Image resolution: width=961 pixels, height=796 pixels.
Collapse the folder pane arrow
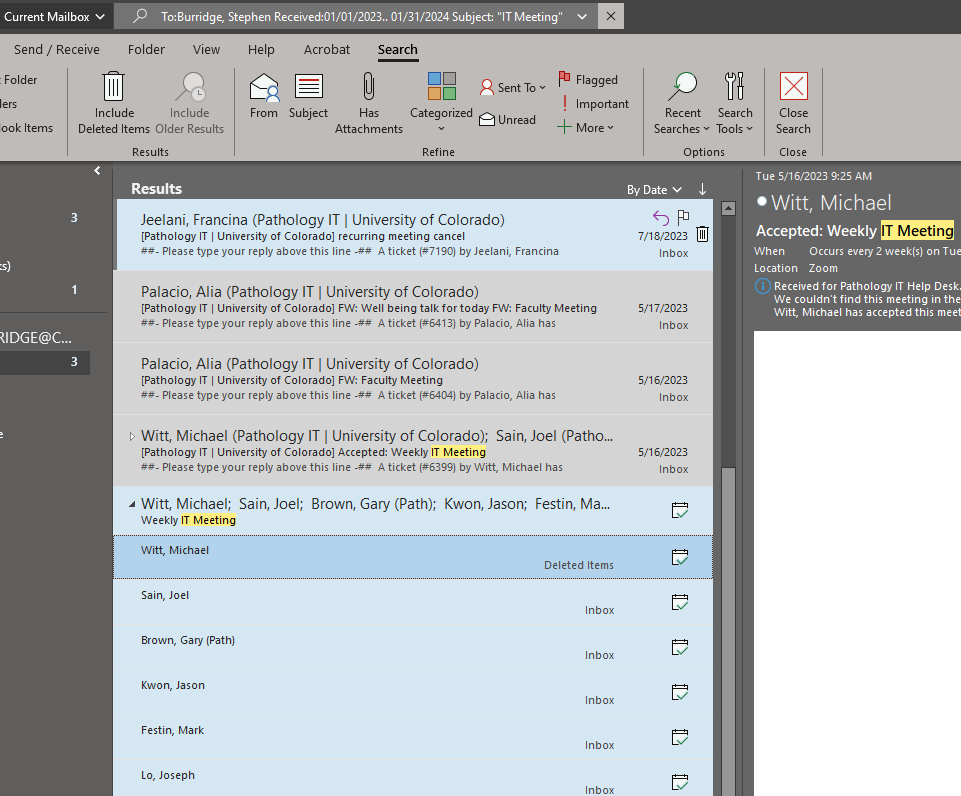tap(97, 170)
